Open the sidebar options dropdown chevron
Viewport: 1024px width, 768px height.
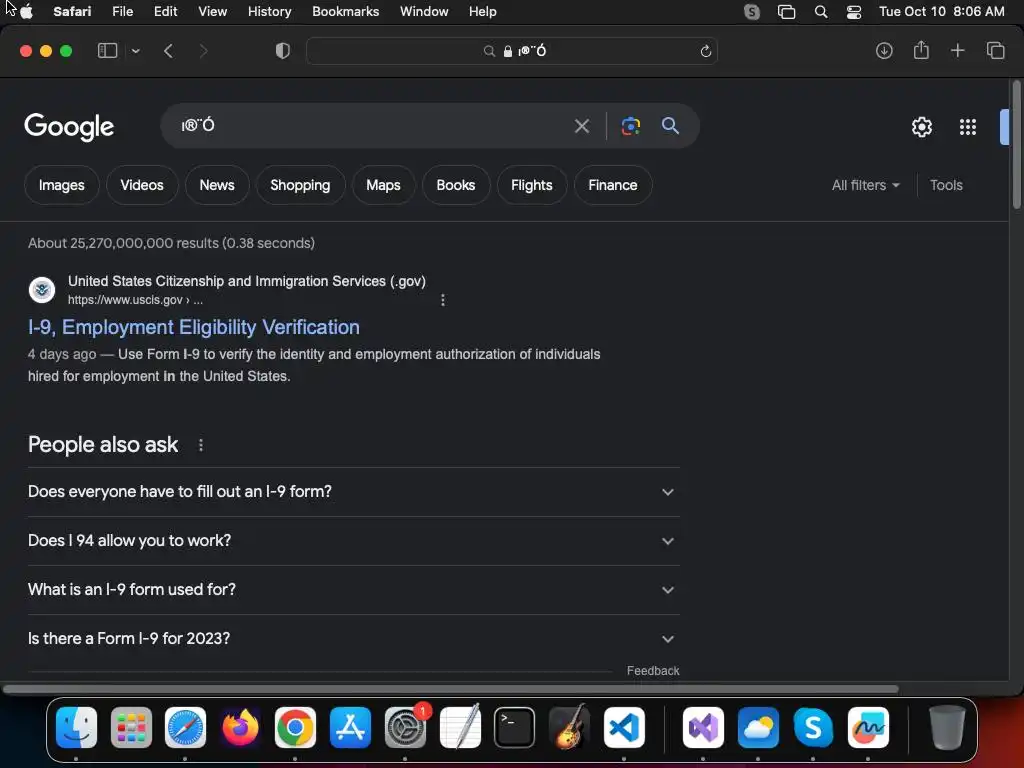pyautogui.click(x=135, y=51)
